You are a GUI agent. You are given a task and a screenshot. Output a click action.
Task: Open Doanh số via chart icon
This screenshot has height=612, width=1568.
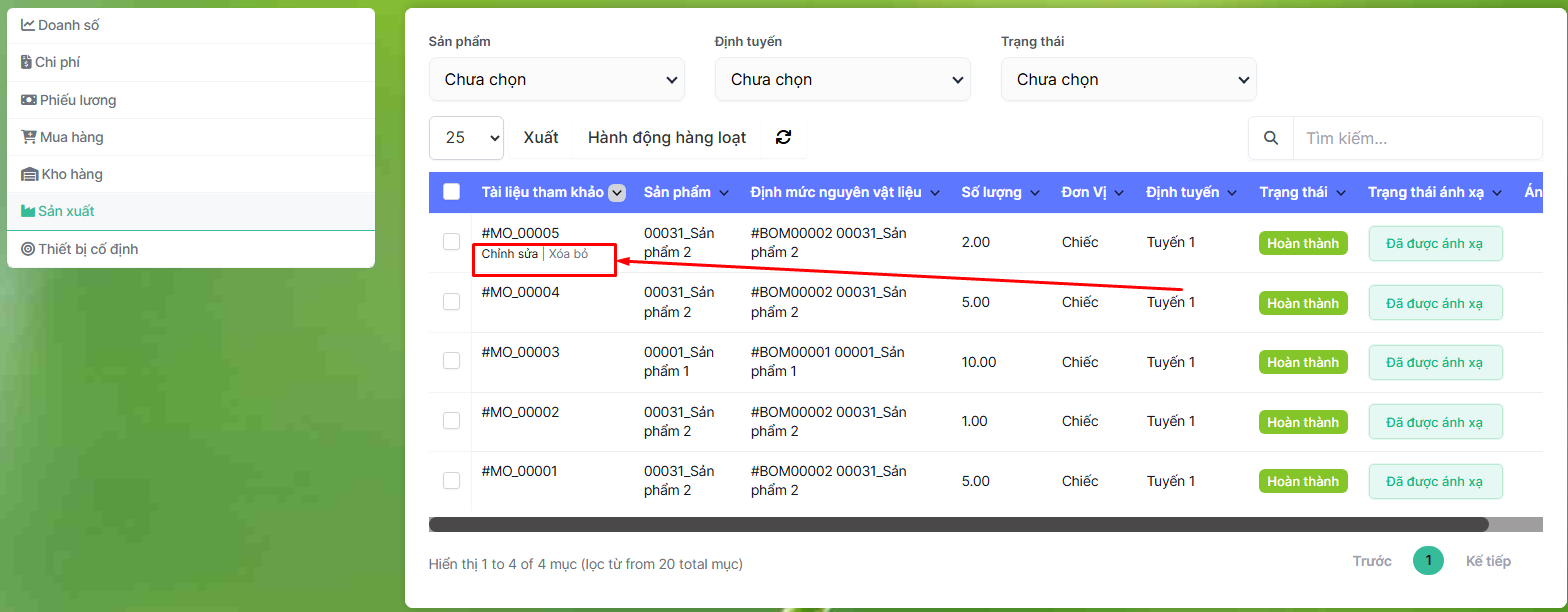(x=28, y=25)
